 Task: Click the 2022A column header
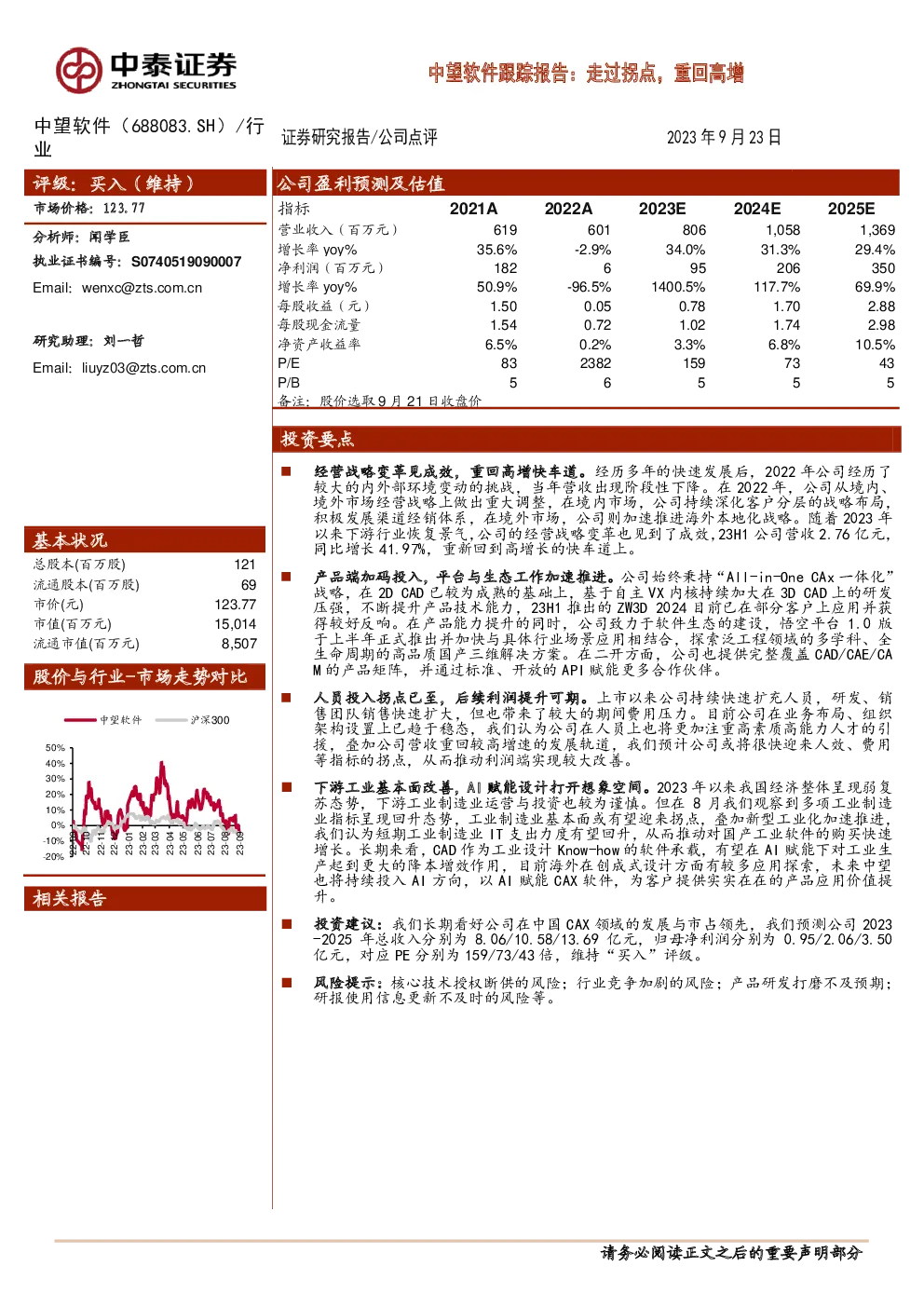(x=568, y=209)
